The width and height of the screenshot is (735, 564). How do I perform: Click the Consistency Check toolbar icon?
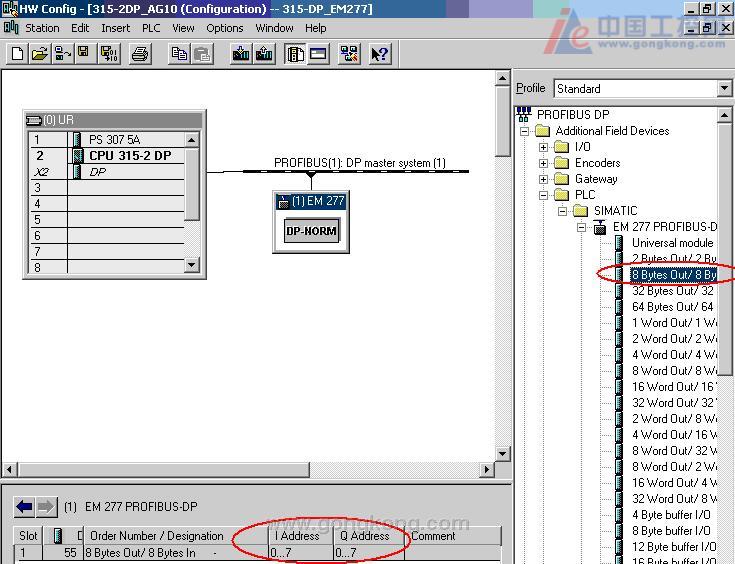pyautogui.click(x=349, y=53)
